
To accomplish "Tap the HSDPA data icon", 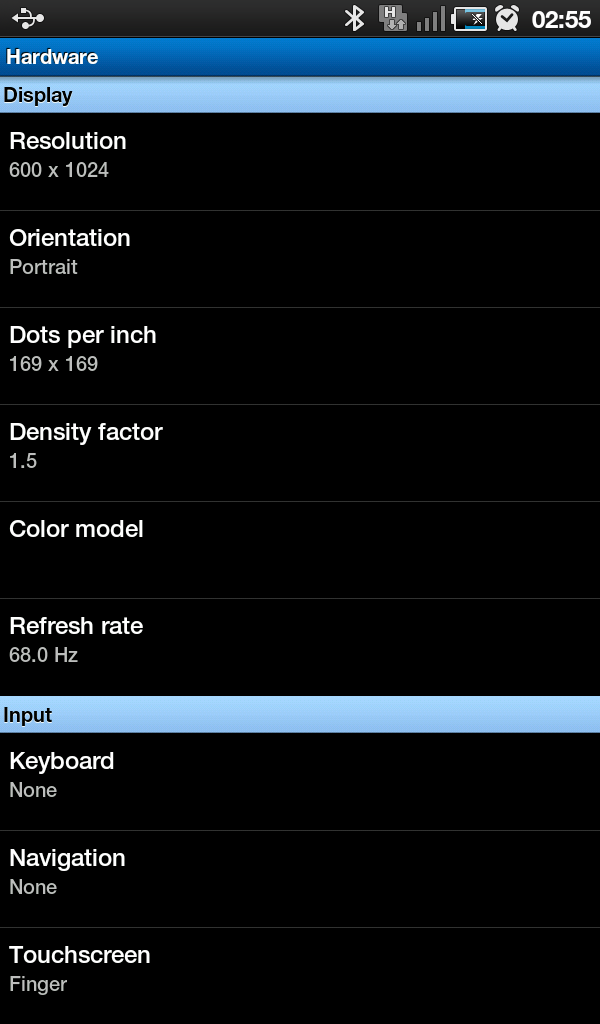I will pyautogui.click(x=393, y=18).
